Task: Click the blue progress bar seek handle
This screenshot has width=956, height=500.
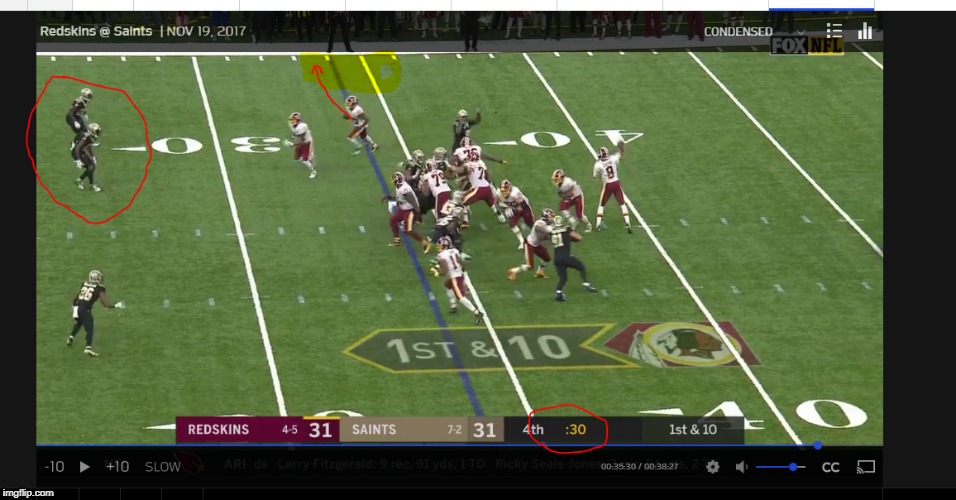Action: tap(818, 446)
